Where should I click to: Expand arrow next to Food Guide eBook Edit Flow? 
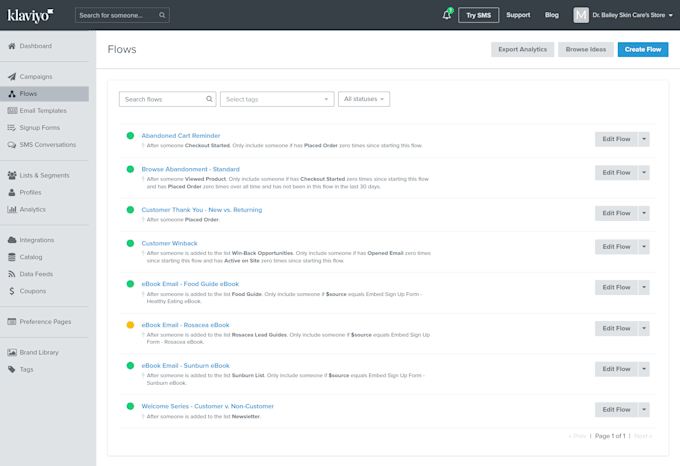point(644,287)
